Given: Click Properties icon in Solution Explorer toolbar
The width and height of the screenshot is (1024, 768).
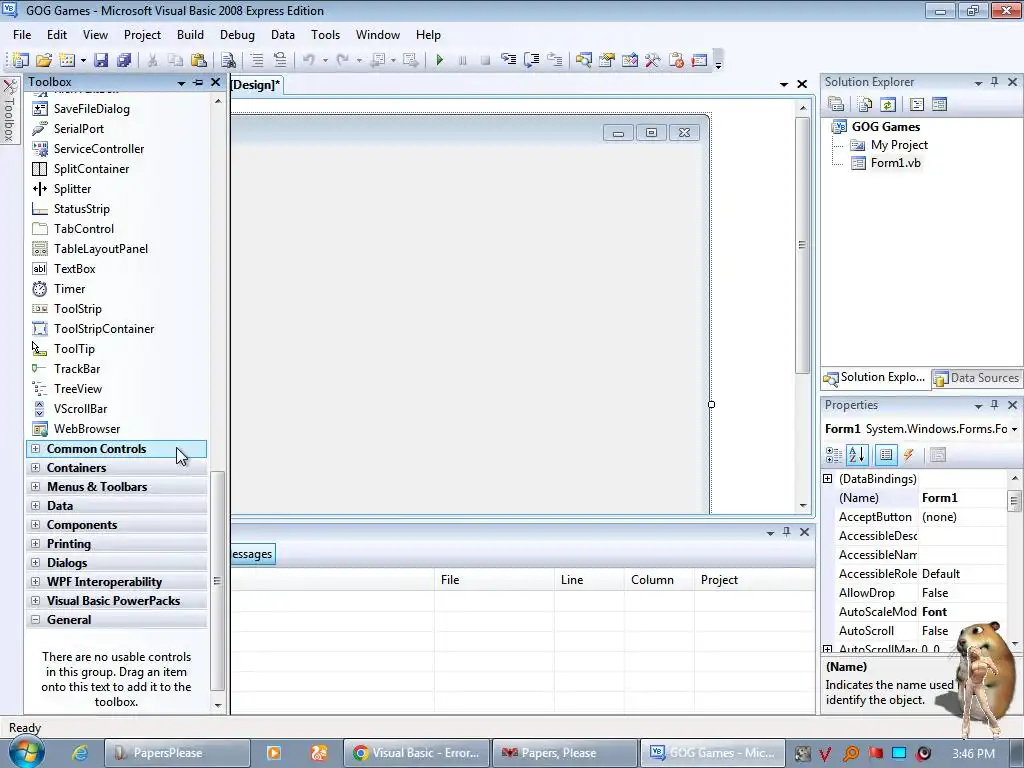Looking at the screenshot, I should tap(836, 104).
